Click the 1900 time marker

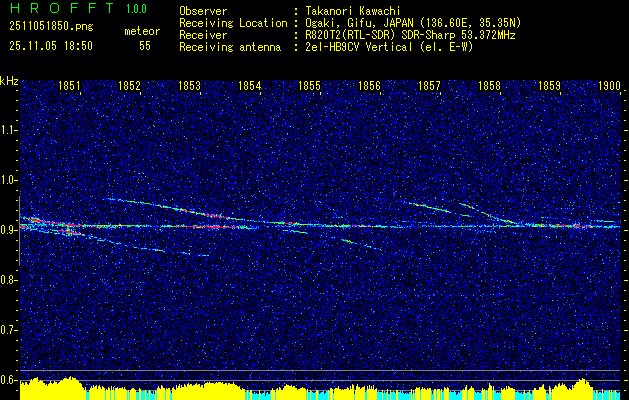pyautogui.click(x=608, y=87)
